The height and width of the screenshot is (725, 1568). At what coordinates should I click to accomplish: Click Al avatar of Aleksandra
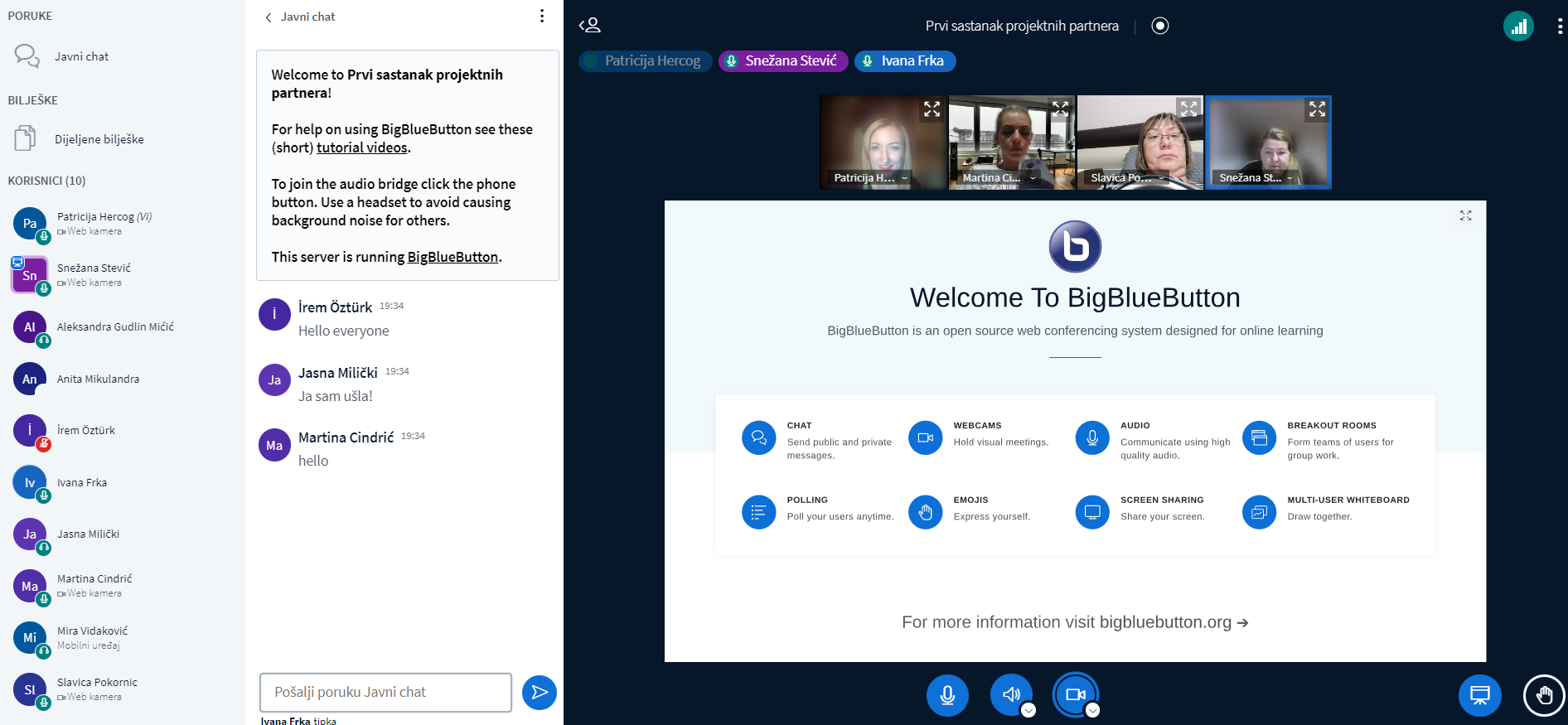(30, 327)
